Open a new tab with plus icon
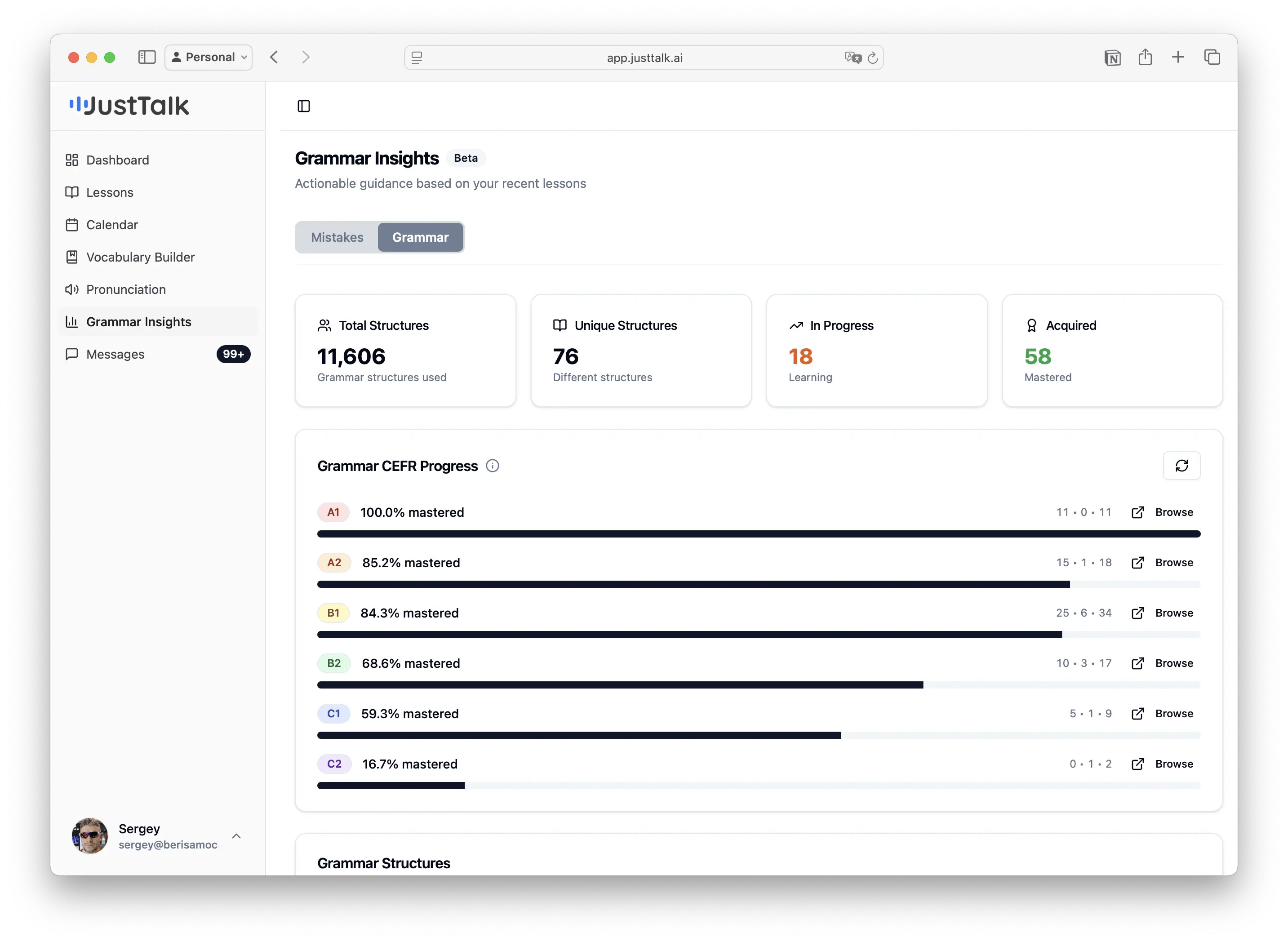The width and height of the screenshot is (1288, 942). pos(1178,57)
